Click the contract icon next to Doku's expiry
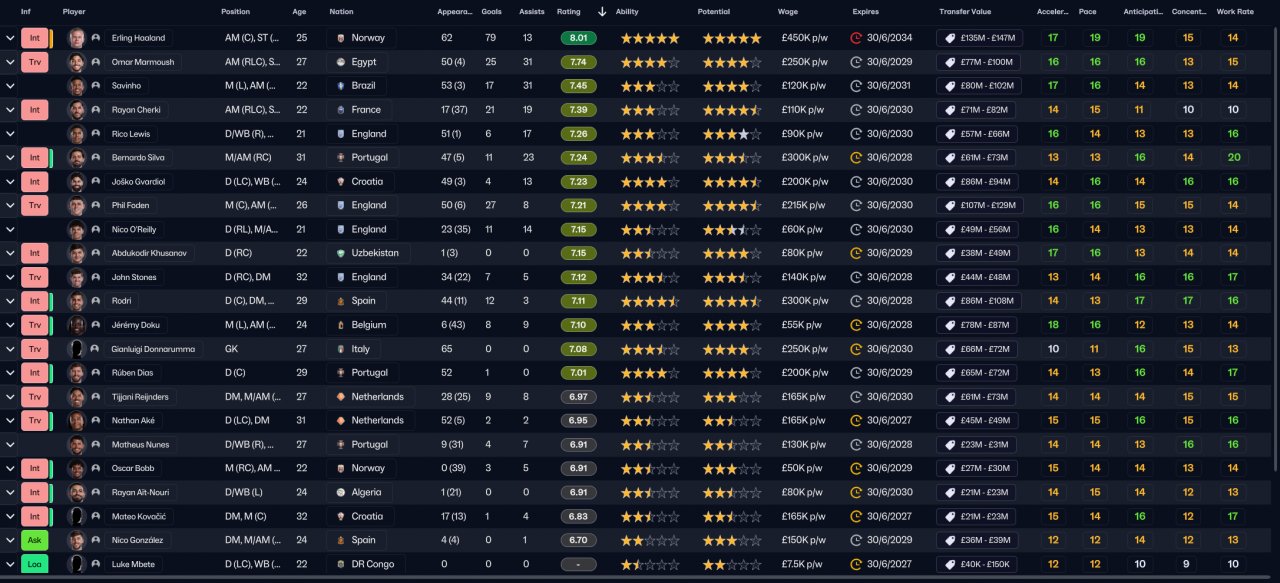The width and height of the screenshot is (1280, 583). (x=856, y=325)
